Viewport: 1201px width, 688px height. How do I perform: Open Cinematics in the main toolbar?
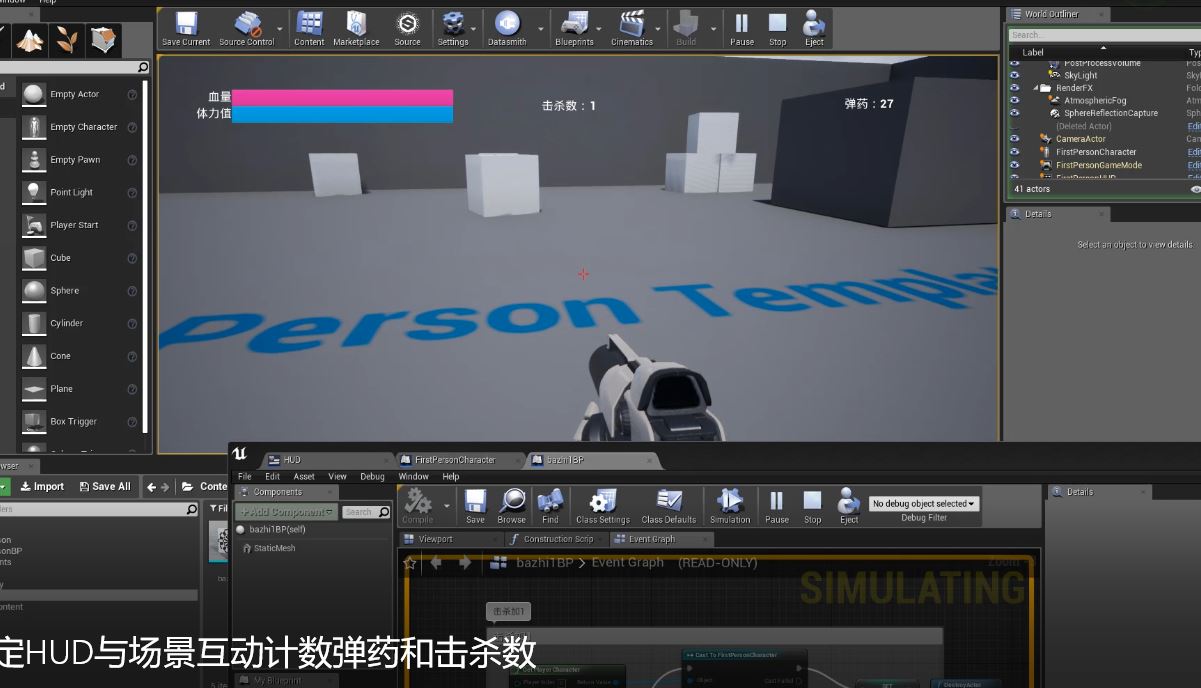(x=632, y=28)
